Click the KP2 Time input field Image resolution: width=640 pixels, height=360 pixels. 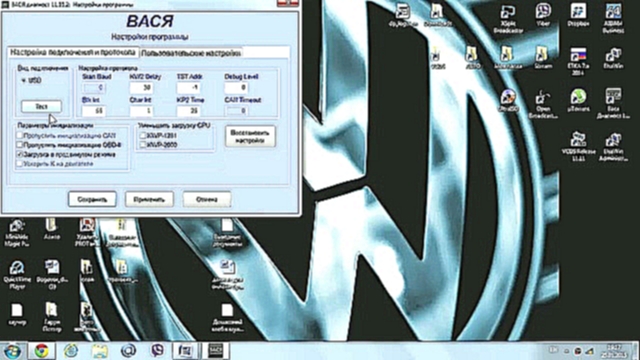188,111
